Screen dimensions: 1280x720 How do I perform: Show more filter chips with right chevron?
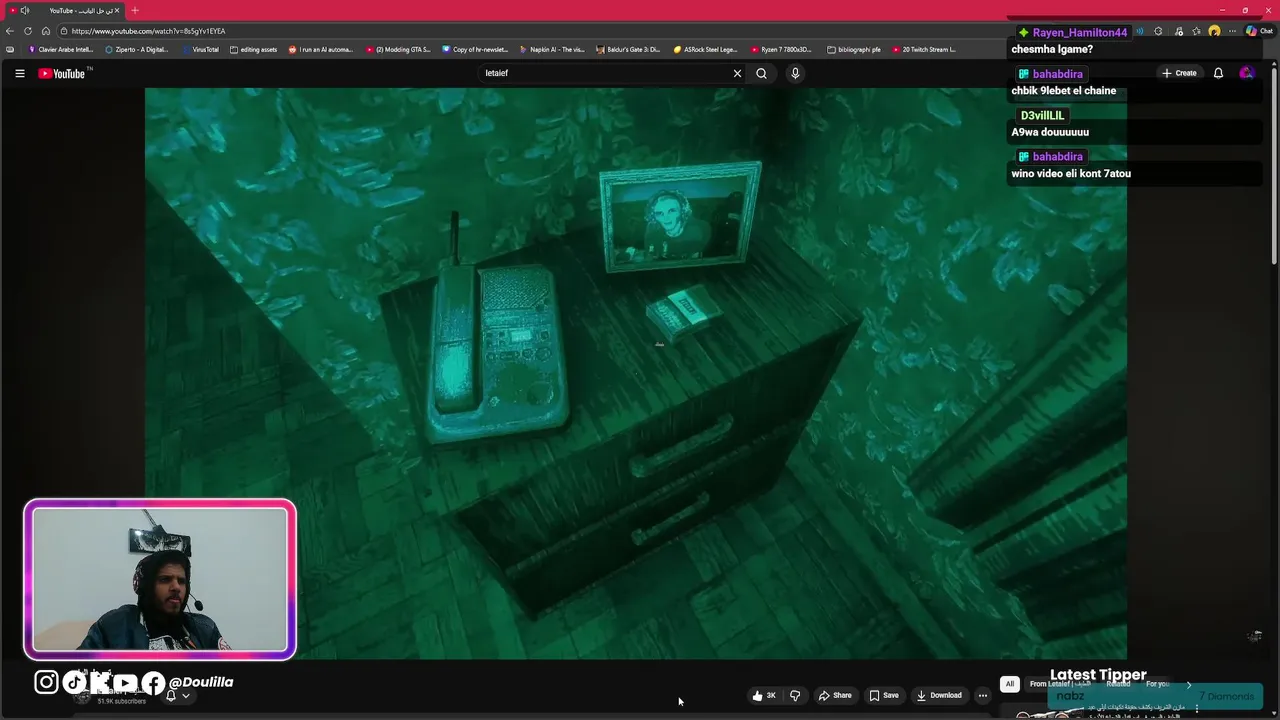(1189, 684)
